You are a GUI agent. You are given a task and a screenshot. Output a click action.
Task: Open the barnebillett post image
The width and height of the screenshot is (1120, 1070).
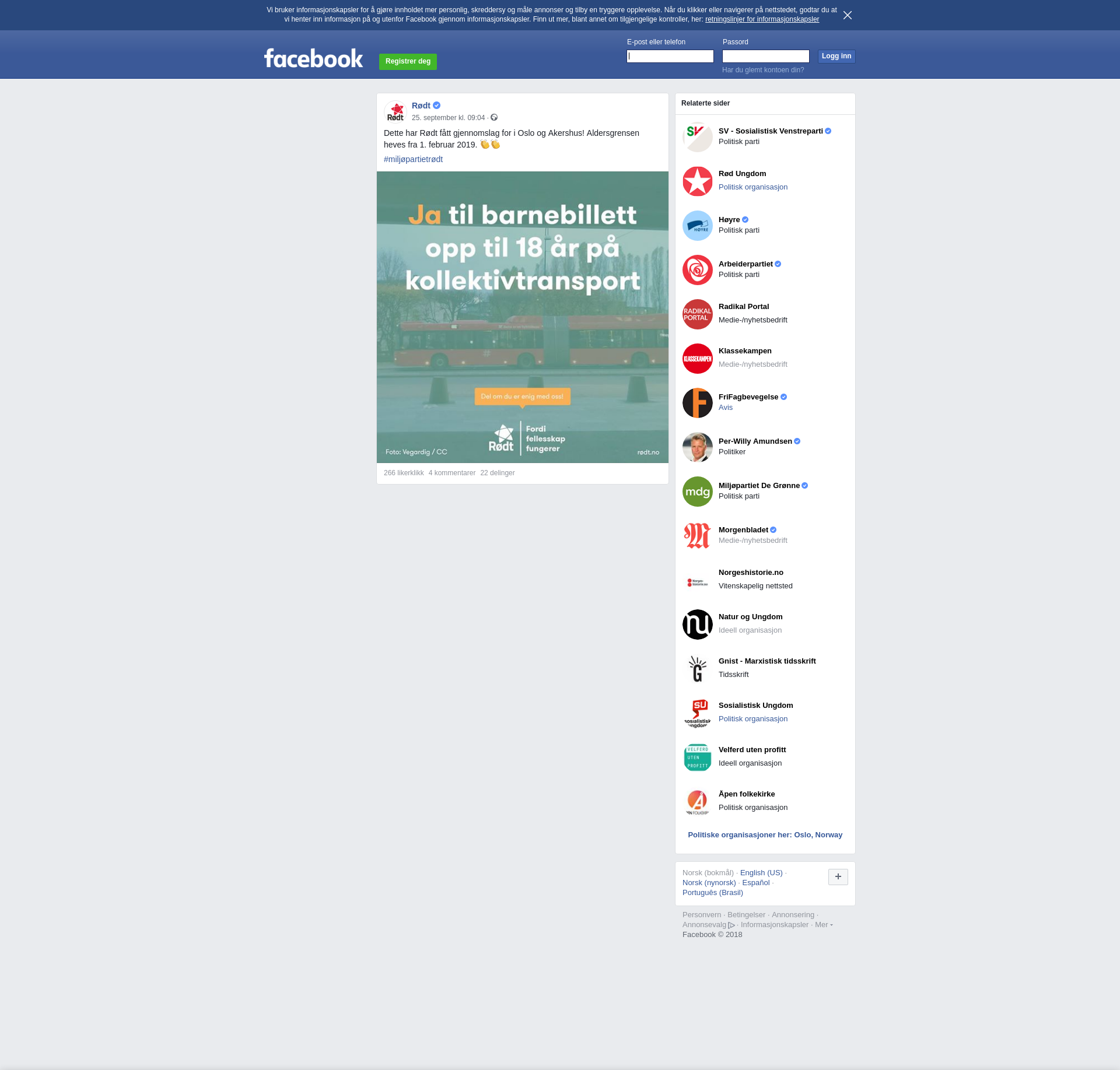tap(523, 317)
